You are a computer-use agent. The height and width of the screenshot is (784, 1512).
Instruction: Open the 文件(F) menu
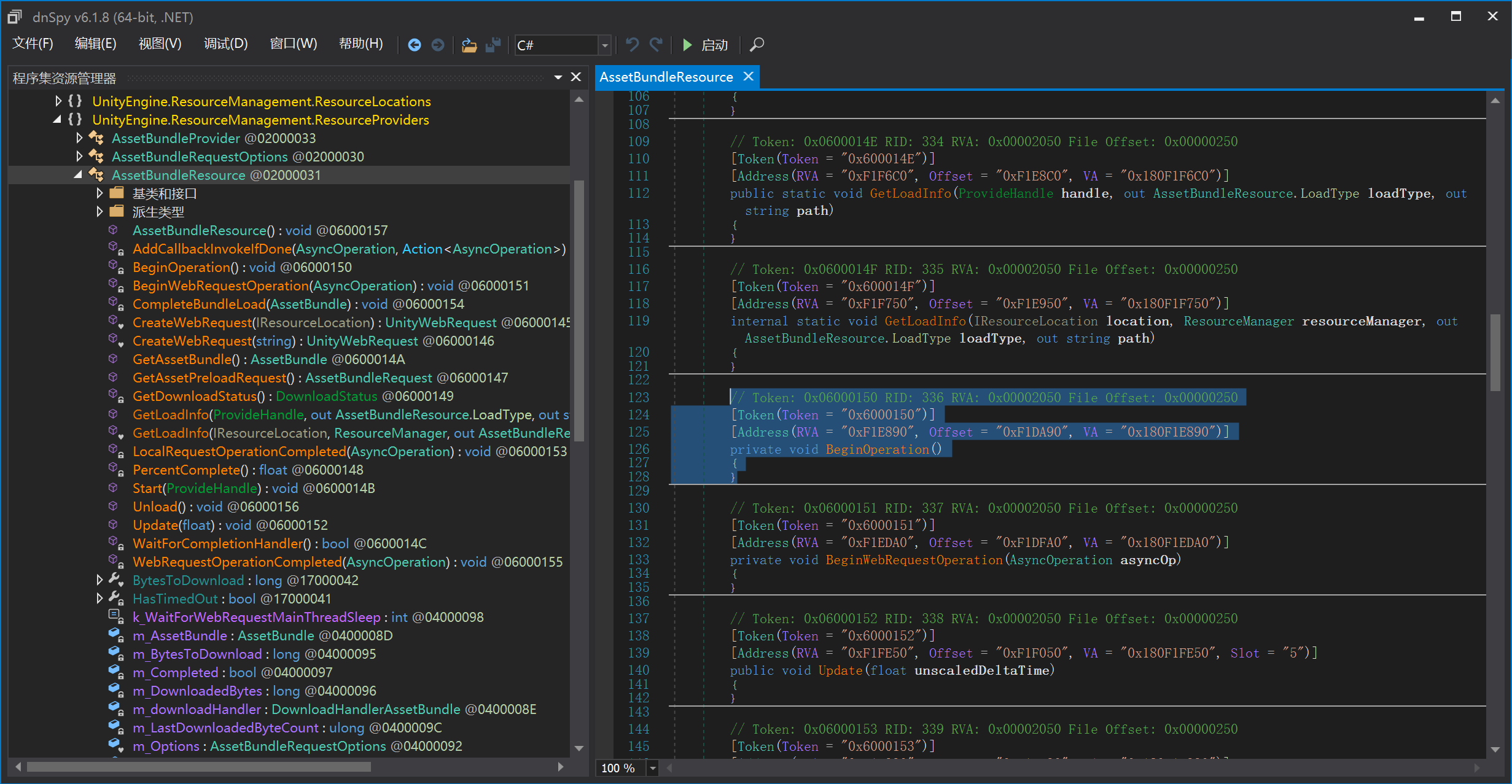(x=33, y=44)
